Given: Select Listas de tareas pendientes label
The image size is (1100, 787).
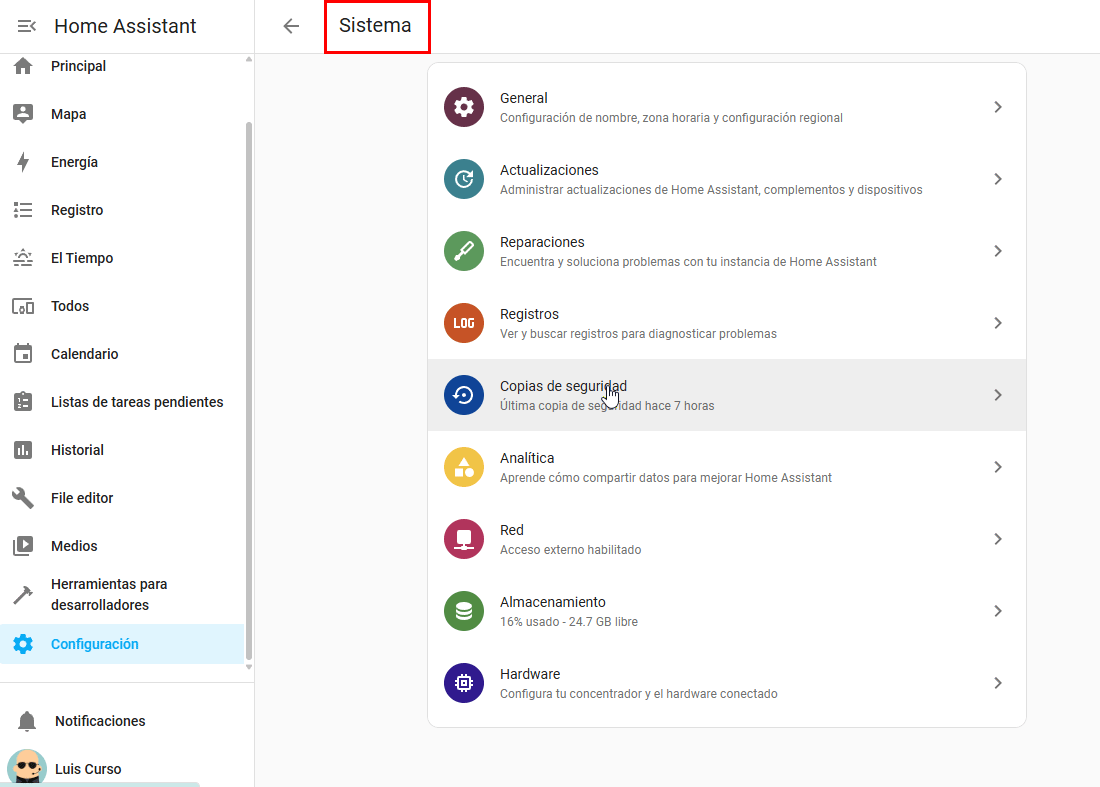Looking at the screenshot, I should [x=138, y=402].
